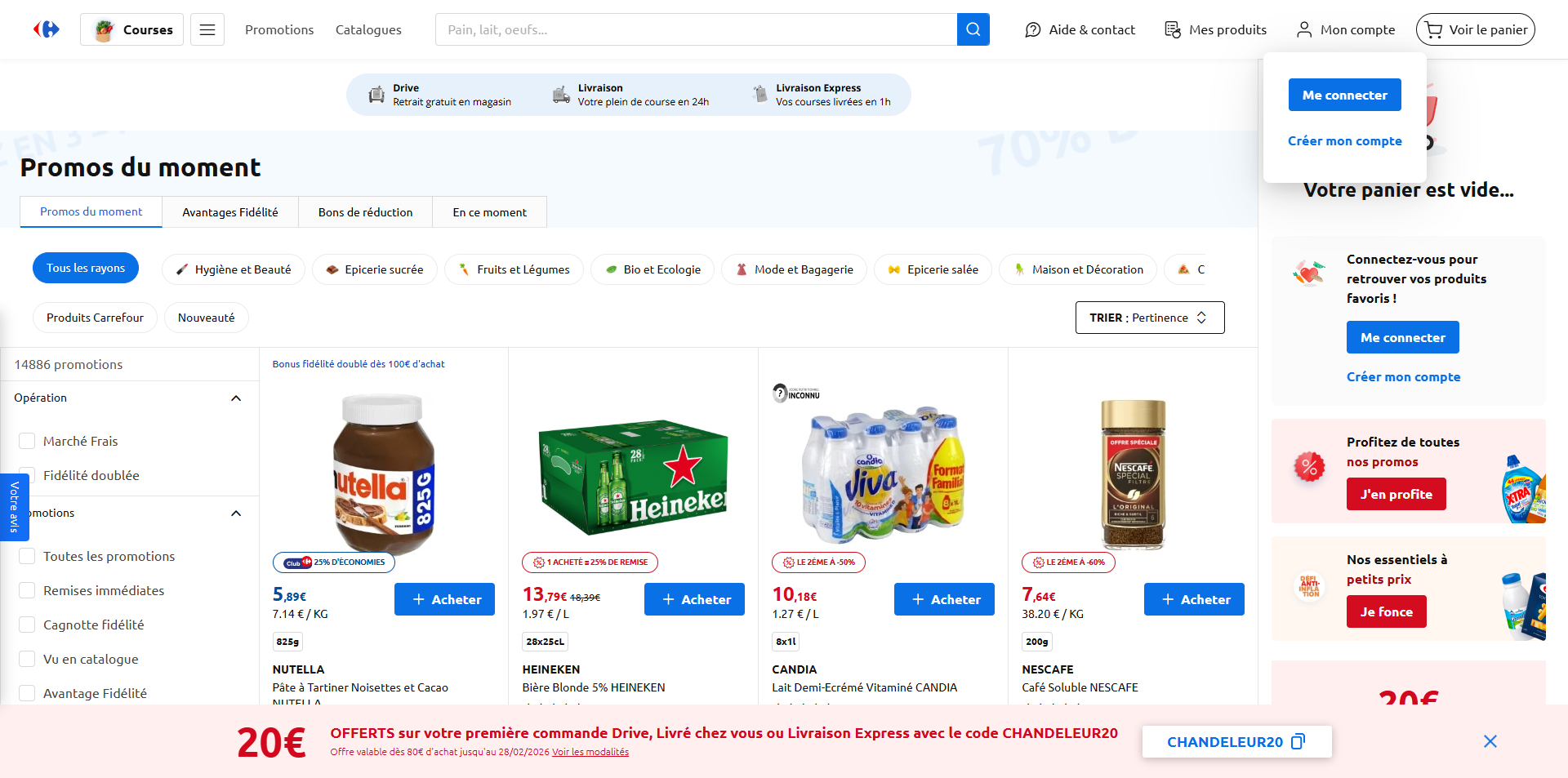
Task: Check the Avantage Fidélité checkbox
Action: pyautogui.click(x=27, y=693)
